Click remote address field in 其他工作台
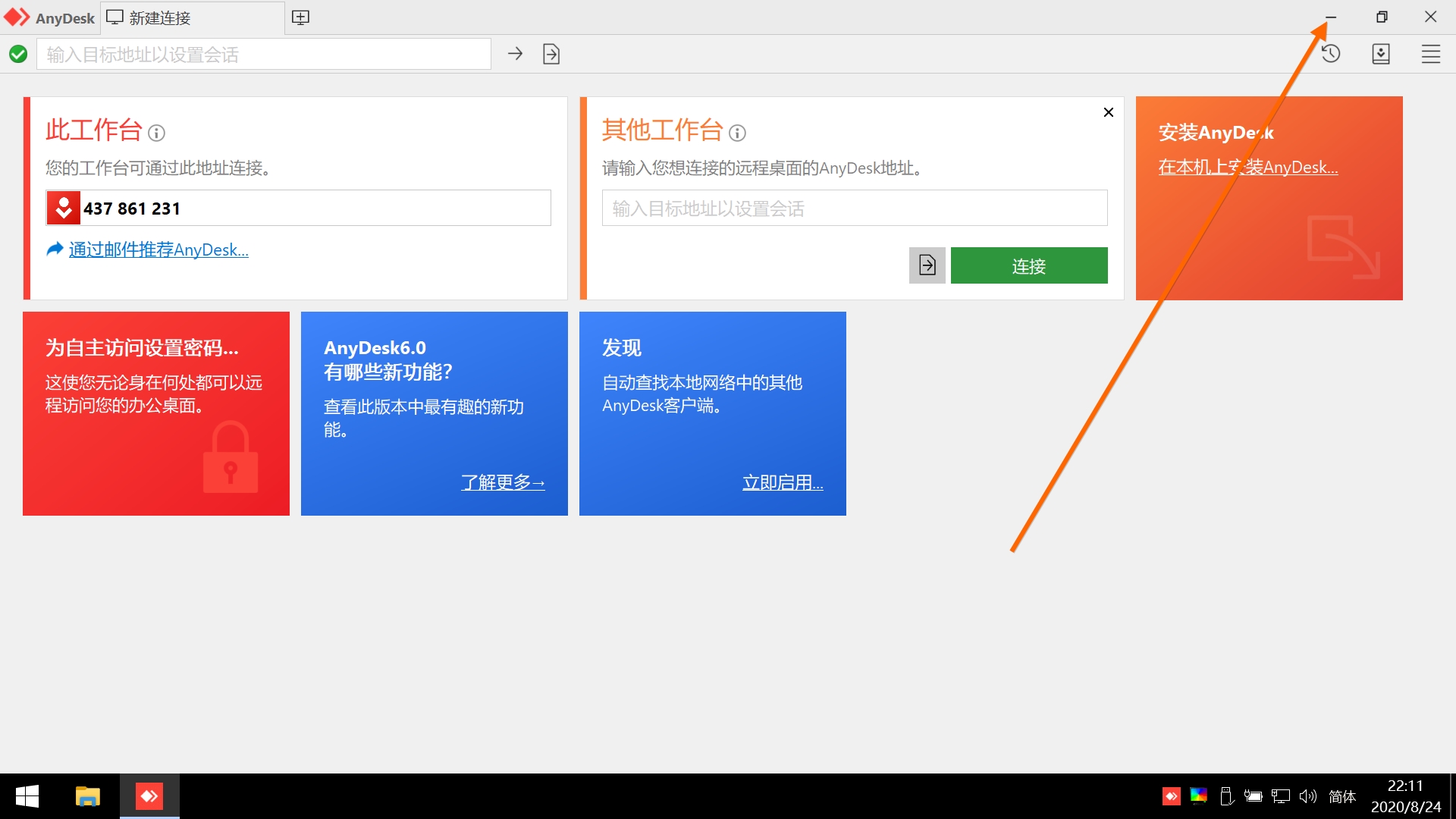 [854, 208]
